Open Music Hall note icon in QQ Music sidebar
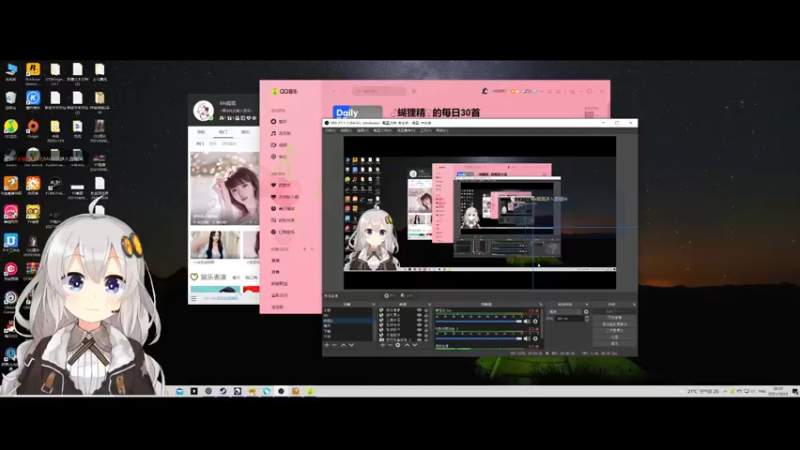Screen dimensions: 800x450 click(281, 133)
